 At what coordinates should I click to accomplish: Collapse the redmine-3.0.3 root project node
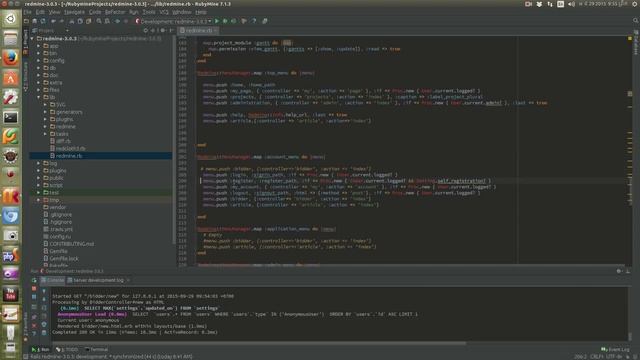tap(32, 39)
